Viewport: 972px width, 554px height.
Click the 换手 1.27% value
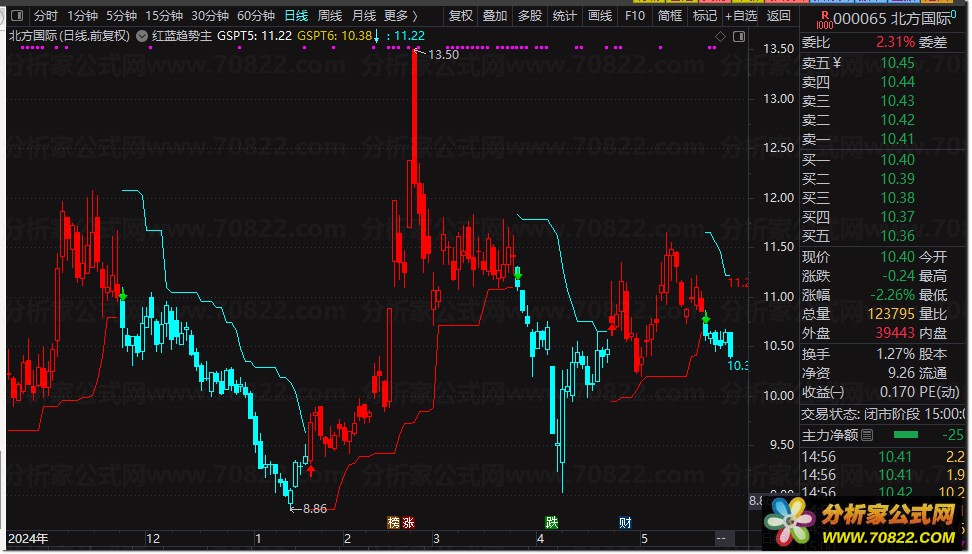click(x=896, y=354)
